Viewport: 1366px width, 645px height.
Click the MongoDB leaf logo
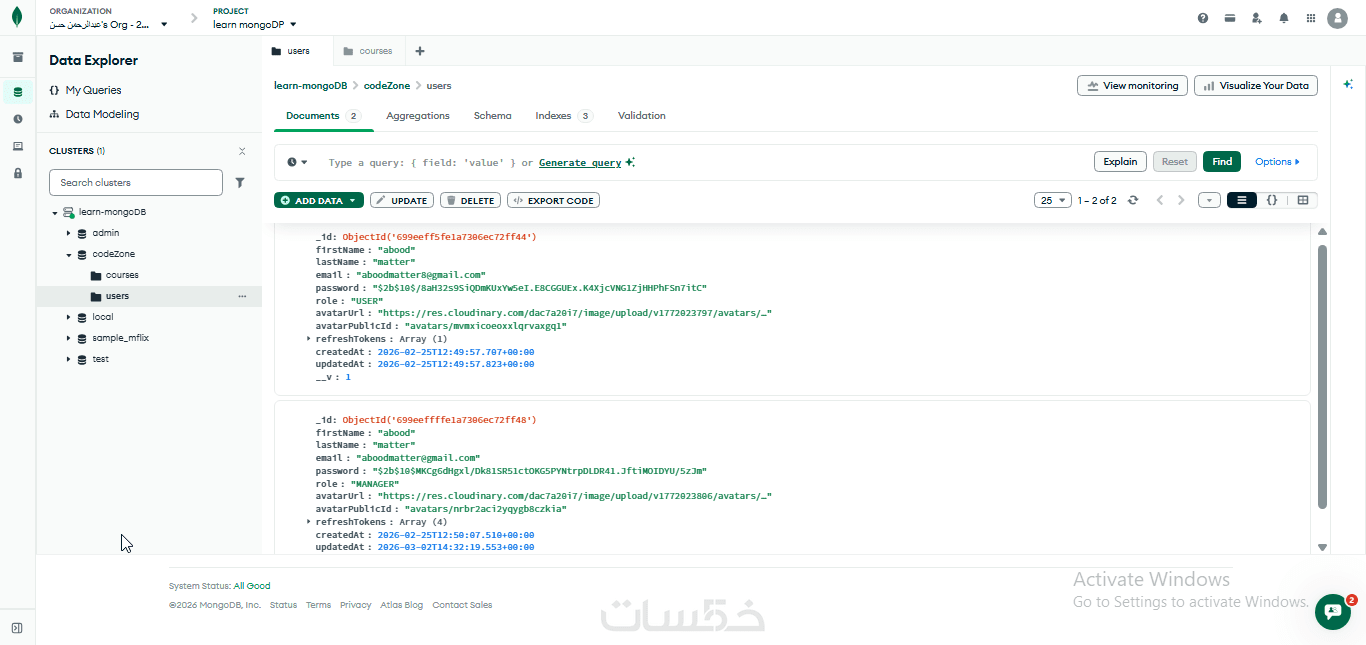click(17, 17)
